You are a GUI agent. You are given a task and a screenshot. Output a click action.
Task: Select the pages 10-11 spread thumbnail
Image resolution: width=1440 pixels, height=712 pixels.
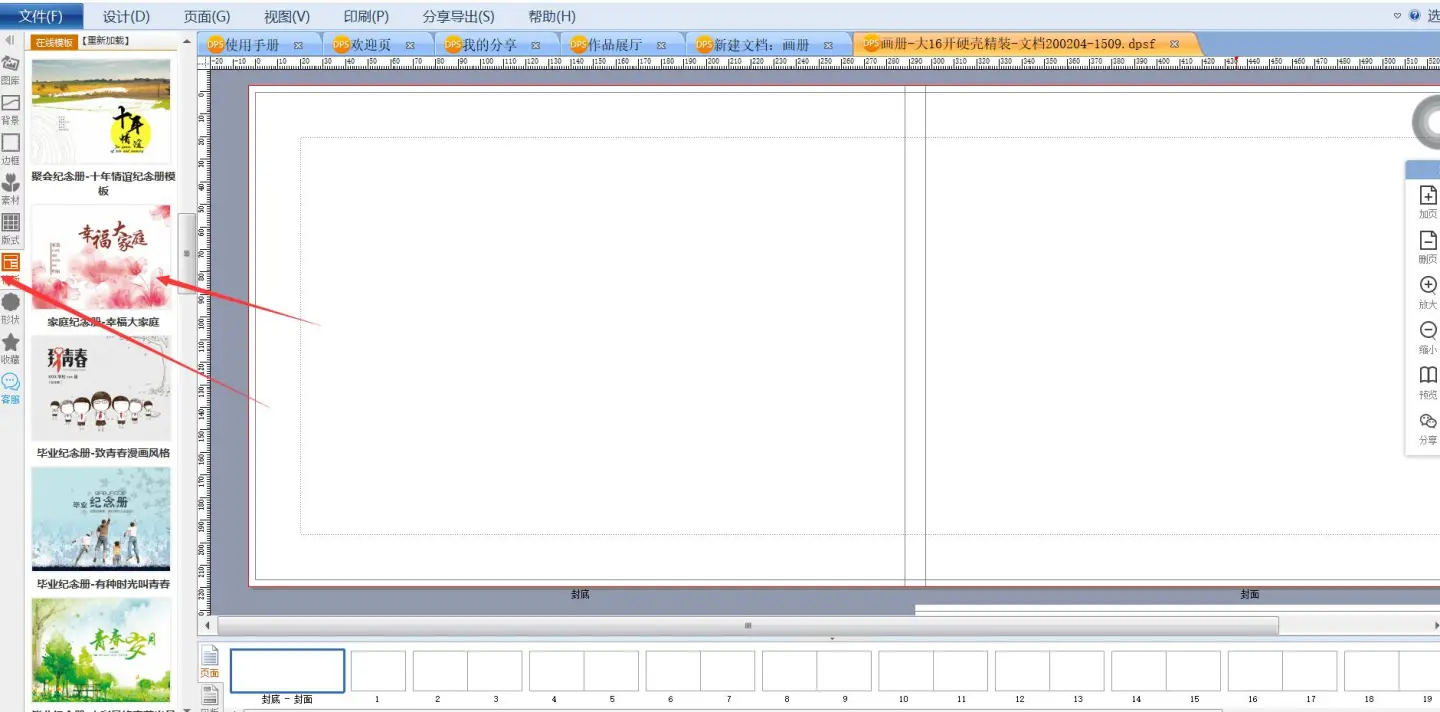pyautogui.click(x=933, y=671)
